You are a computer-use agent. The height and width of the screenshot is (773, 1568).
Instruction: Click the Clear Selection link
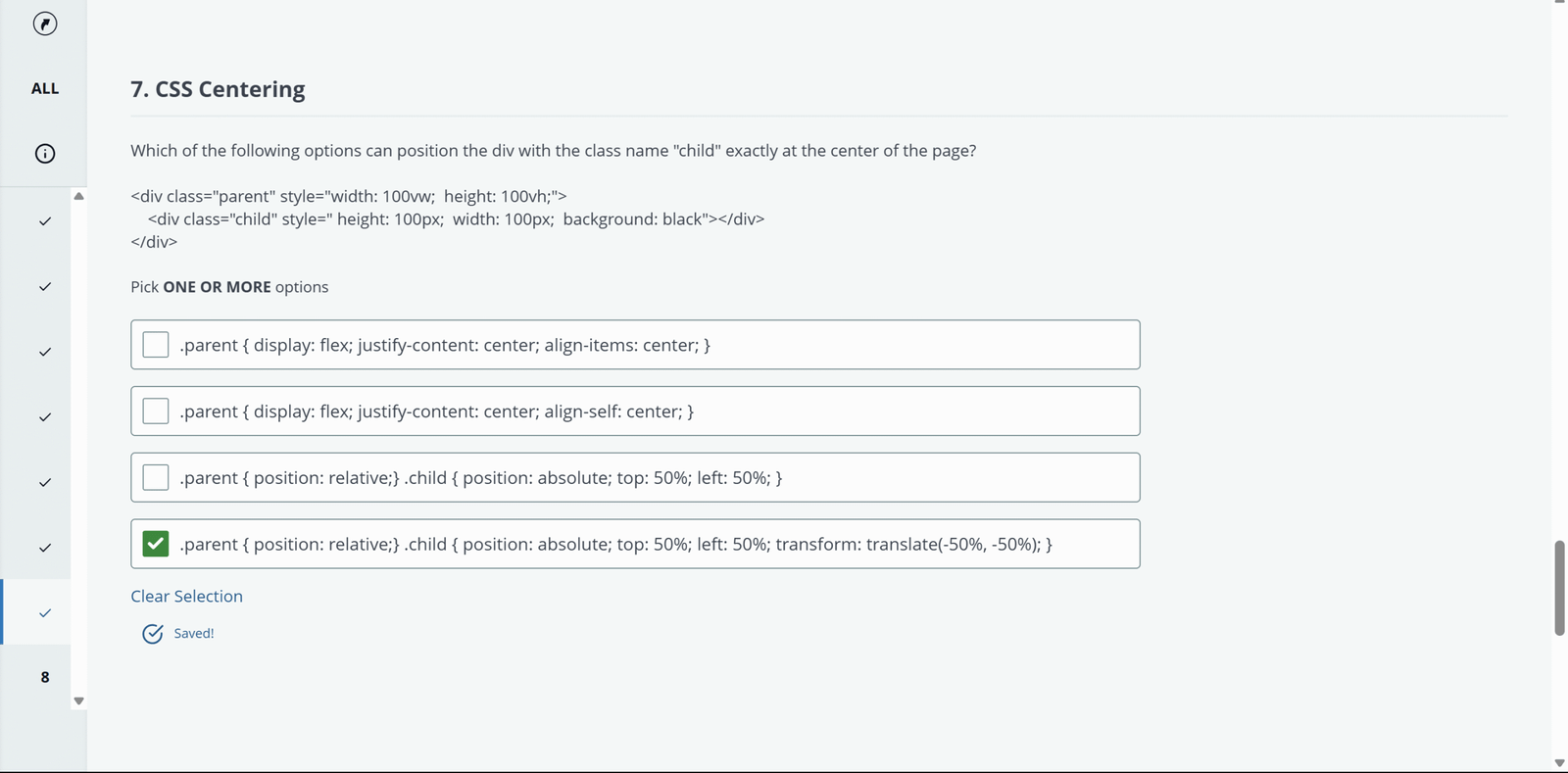[x=187, y=596]
